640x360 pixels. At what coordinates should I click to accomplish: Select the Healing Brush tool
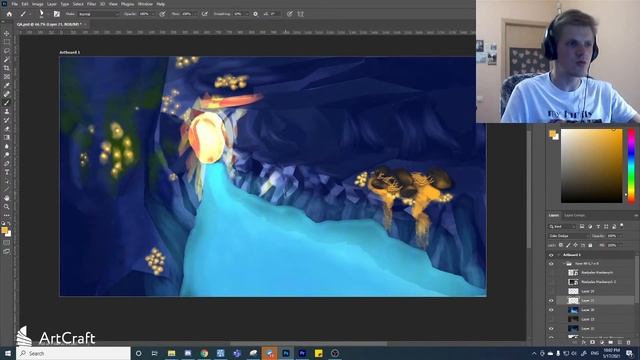7,94
